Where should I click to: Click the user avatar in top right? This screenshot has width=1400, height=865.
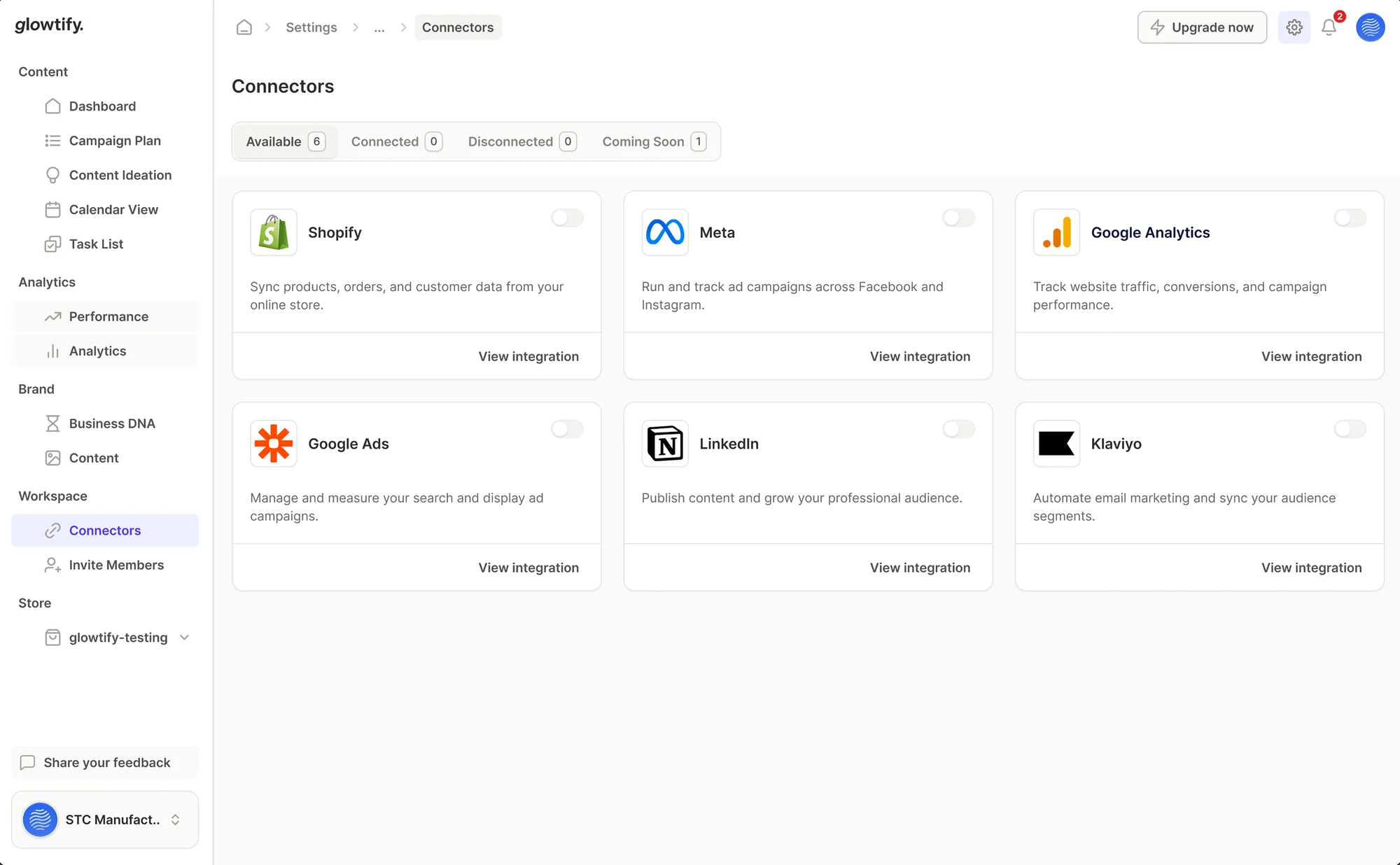coord(1370,27)
